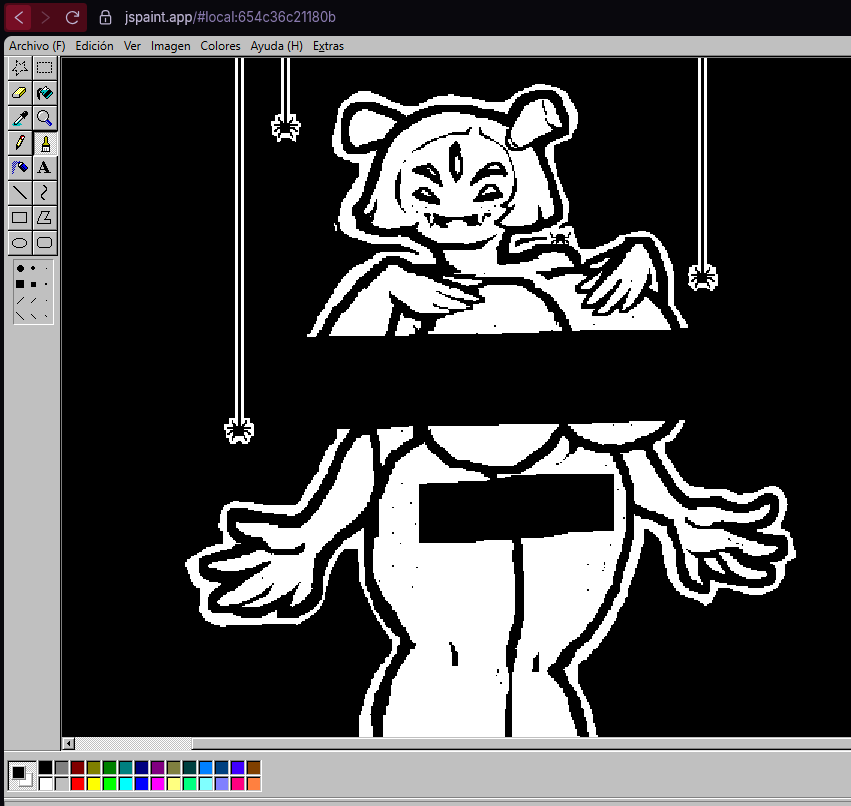Pick the navy blue palette color

tap(142, 767)
